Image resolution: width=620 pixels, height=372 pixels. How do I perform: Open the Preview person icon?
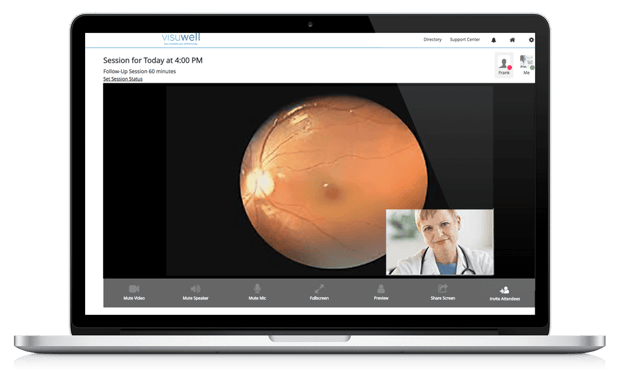pos(381,289)
